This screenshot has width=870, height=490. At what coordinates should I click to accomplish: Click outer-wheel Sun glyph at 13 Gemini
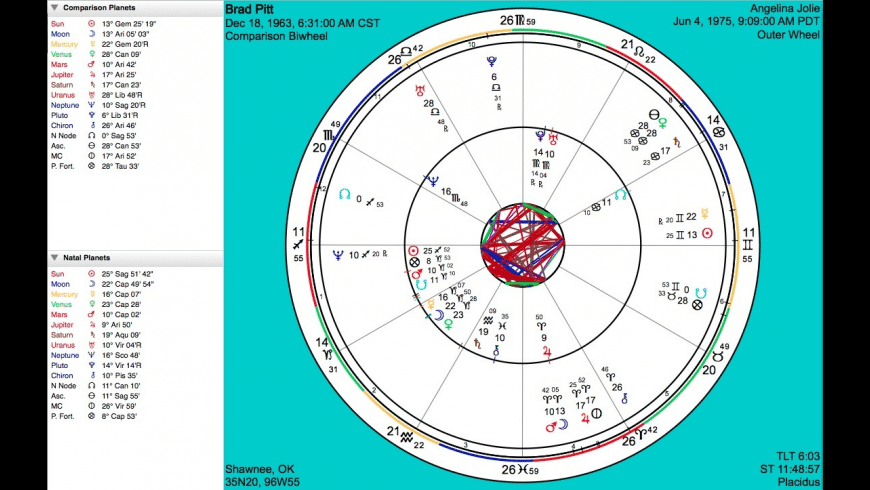click(707, 234)
